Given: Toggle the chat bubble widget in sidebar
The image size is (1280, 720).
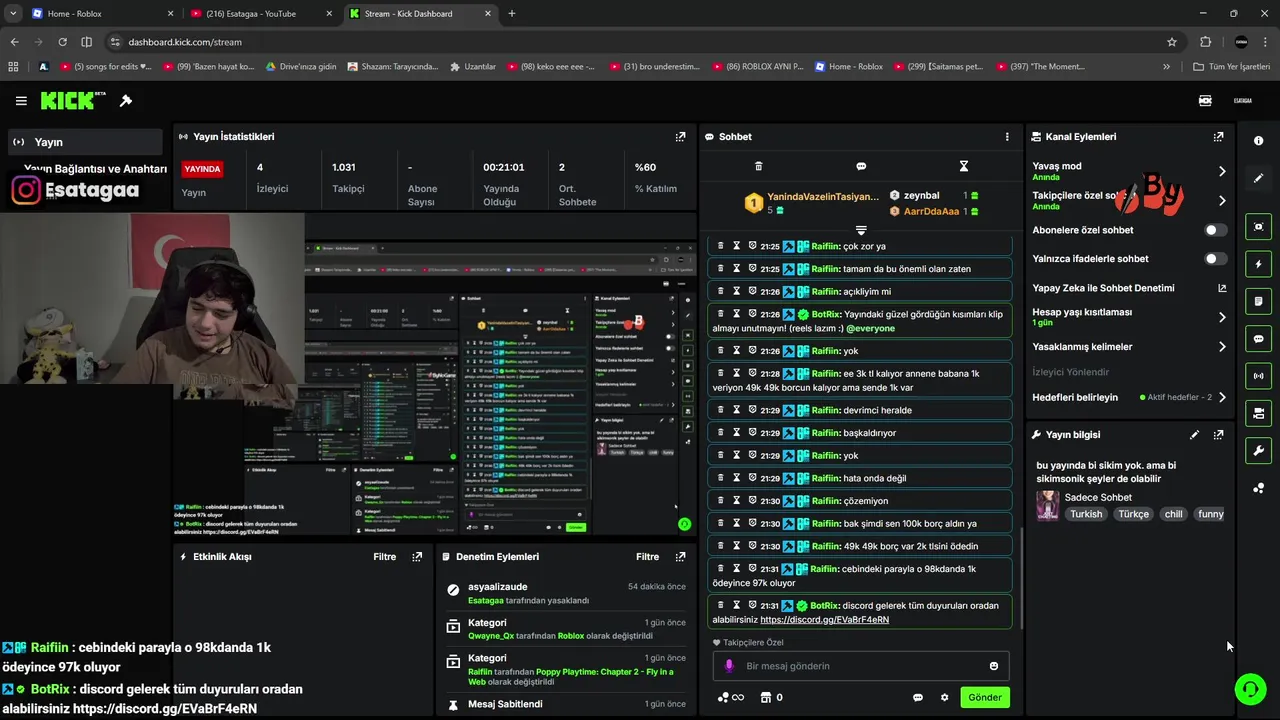Looking at the screenshot, I should tap(1258, 339).
